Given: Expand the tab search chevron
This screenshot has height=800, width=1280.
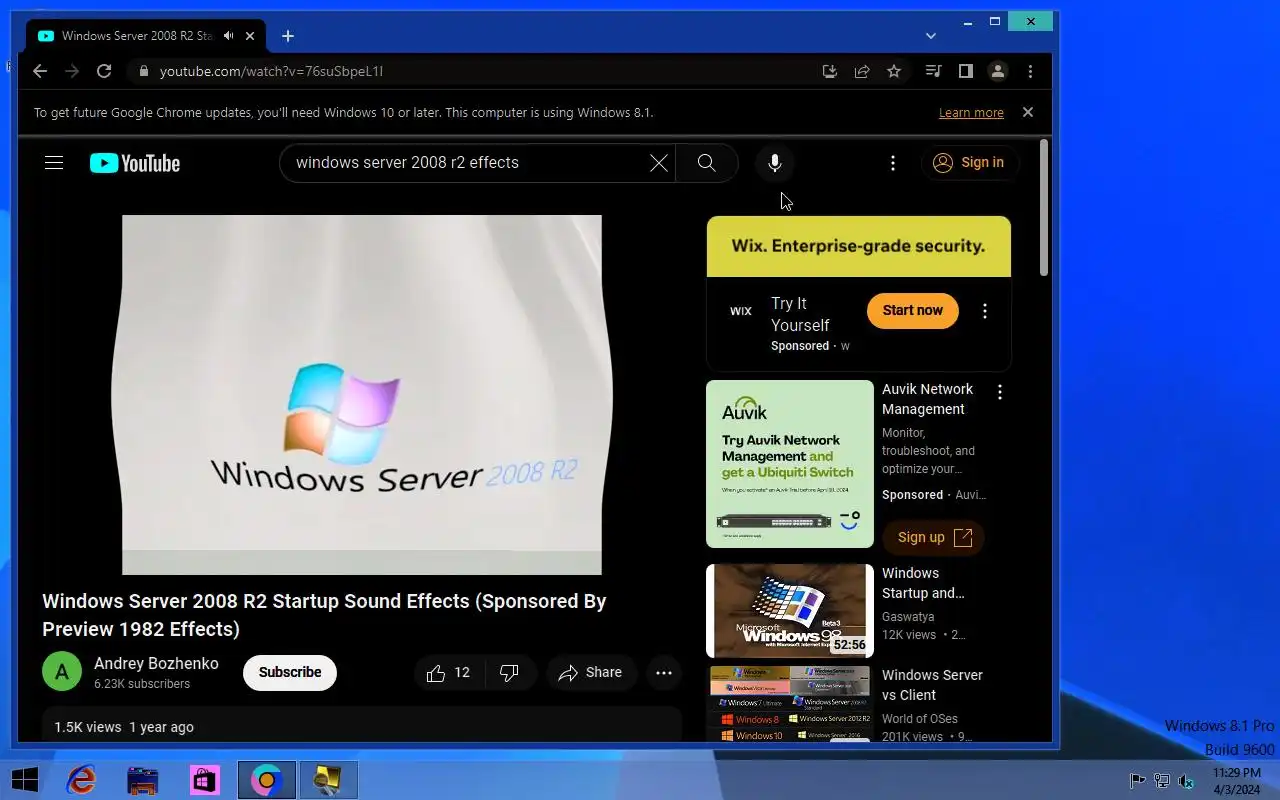Looking at the screenshot, I should pyautogui.click(x=931, y=36).
